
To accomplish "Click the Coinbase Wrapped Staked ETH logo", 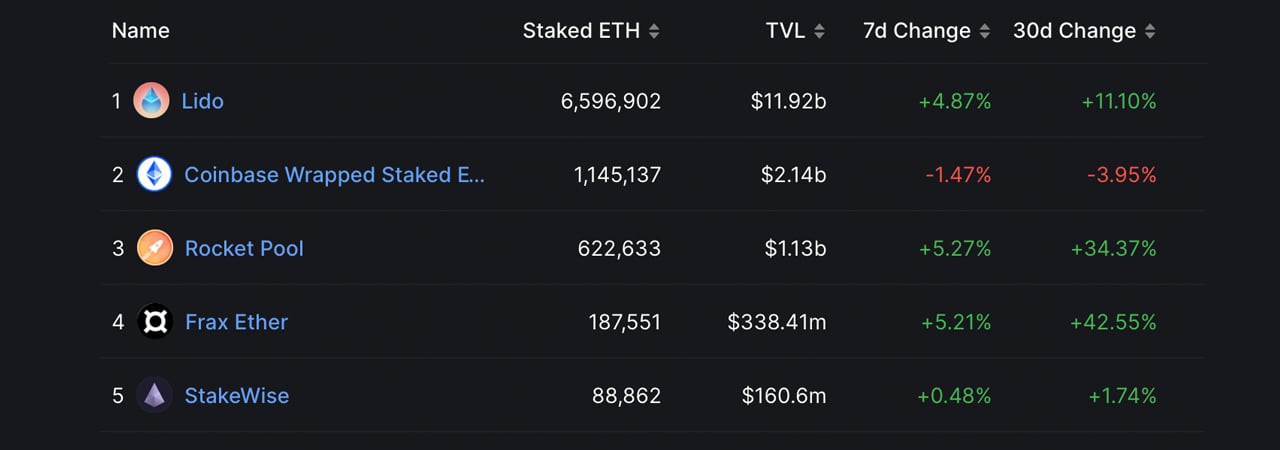I will [x=155, y=175].
